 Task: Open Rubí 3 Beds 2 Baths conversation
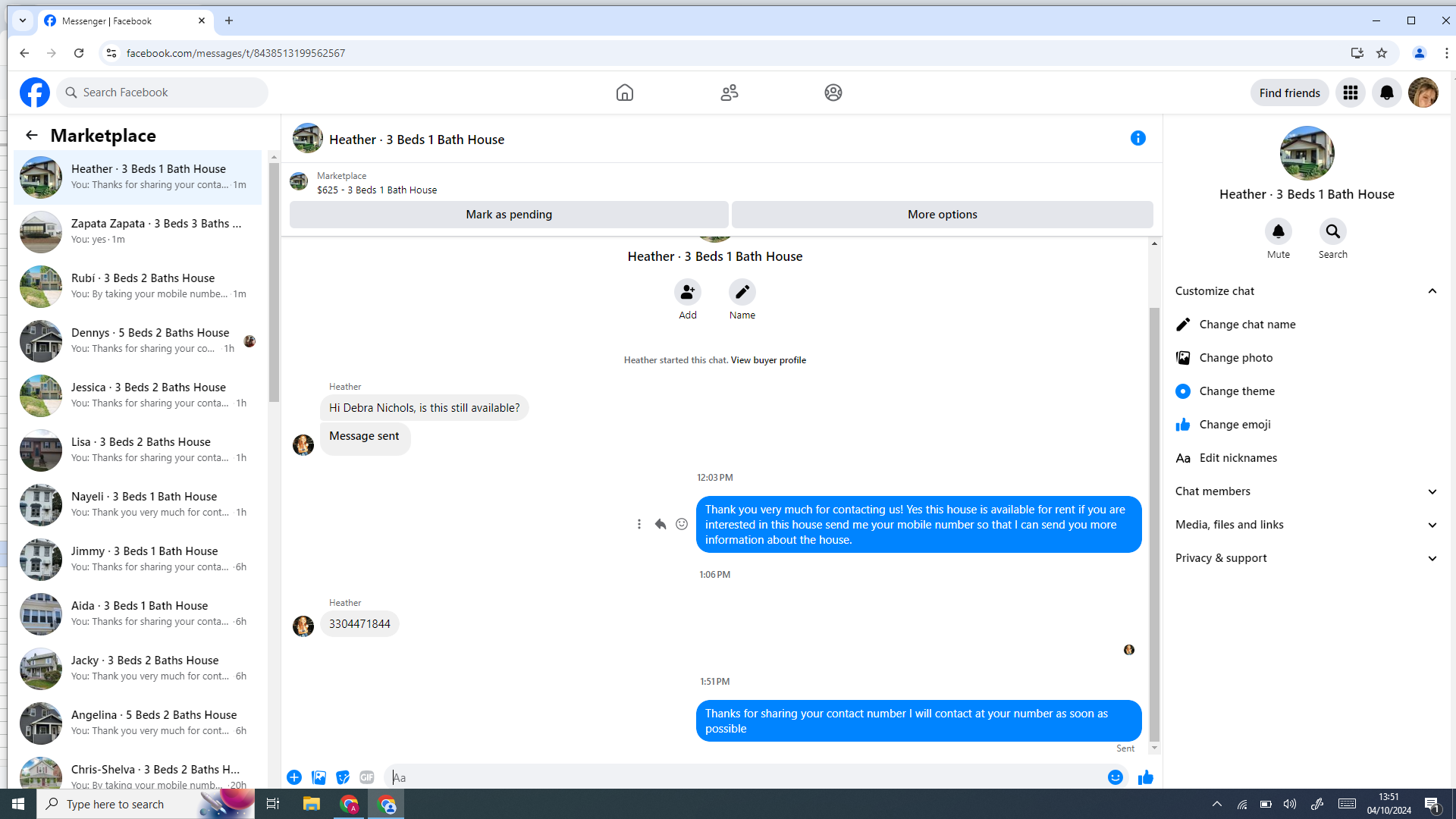pyautogui.click(x=138, y=287)
